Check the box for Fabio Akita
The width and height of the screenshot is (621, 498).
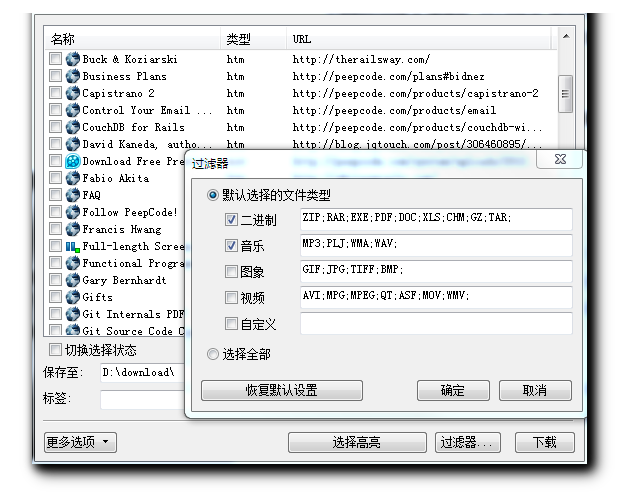coord(55,178)
